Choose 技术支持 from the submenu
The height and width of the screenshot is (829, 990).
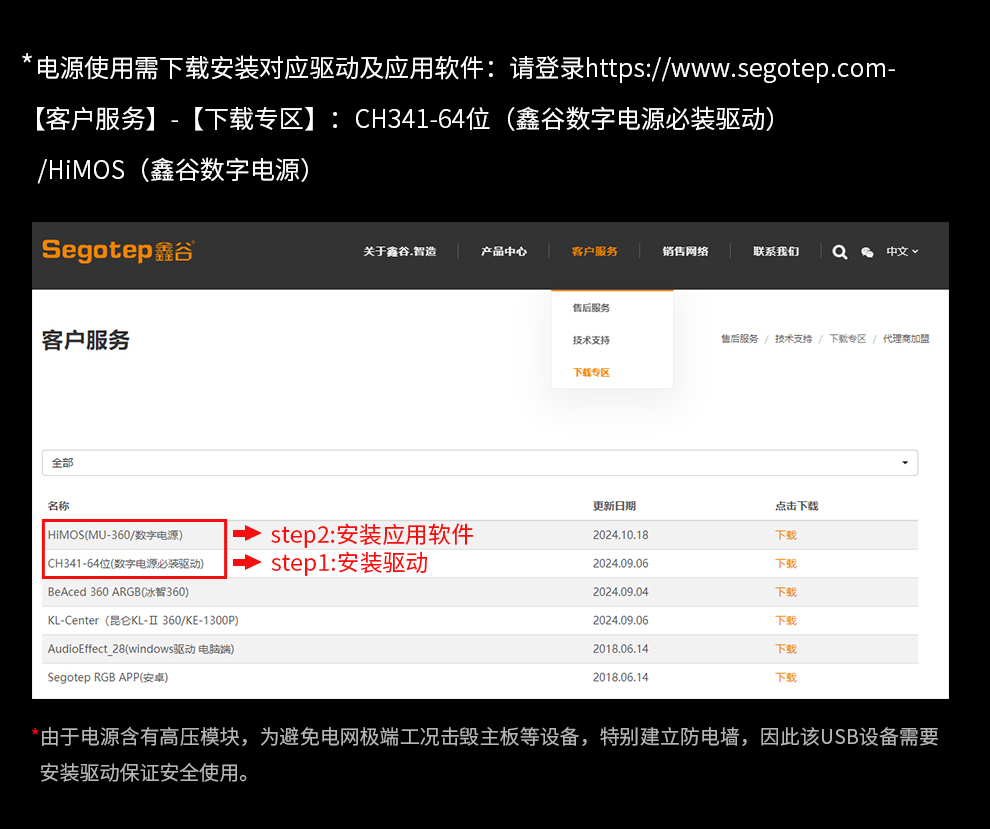591,340
